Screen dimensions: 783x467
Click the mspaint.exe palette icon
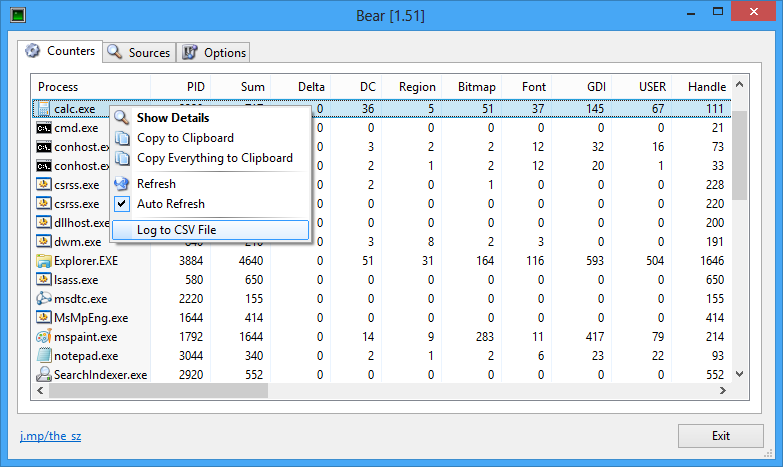[44, 337]
